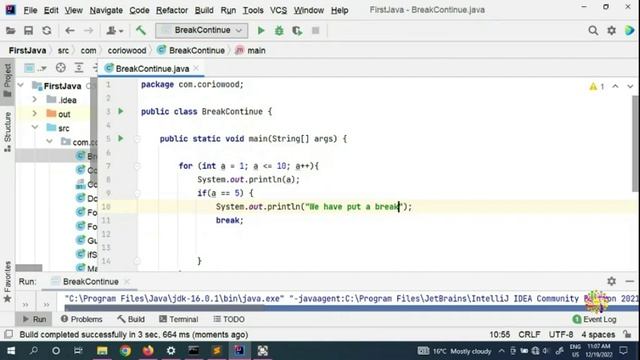Open the Problems tool window
The width and height of the screenshot is (640, 360).
(81, 319)
